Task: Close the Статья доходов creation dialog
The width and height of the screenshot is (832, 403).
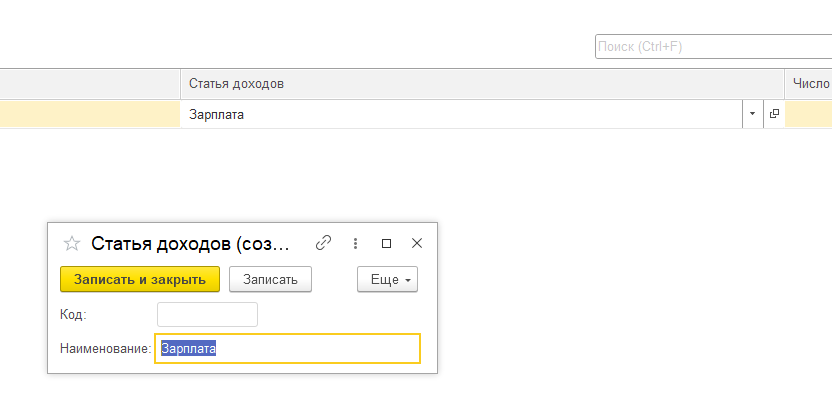Action: coord(417,243)
